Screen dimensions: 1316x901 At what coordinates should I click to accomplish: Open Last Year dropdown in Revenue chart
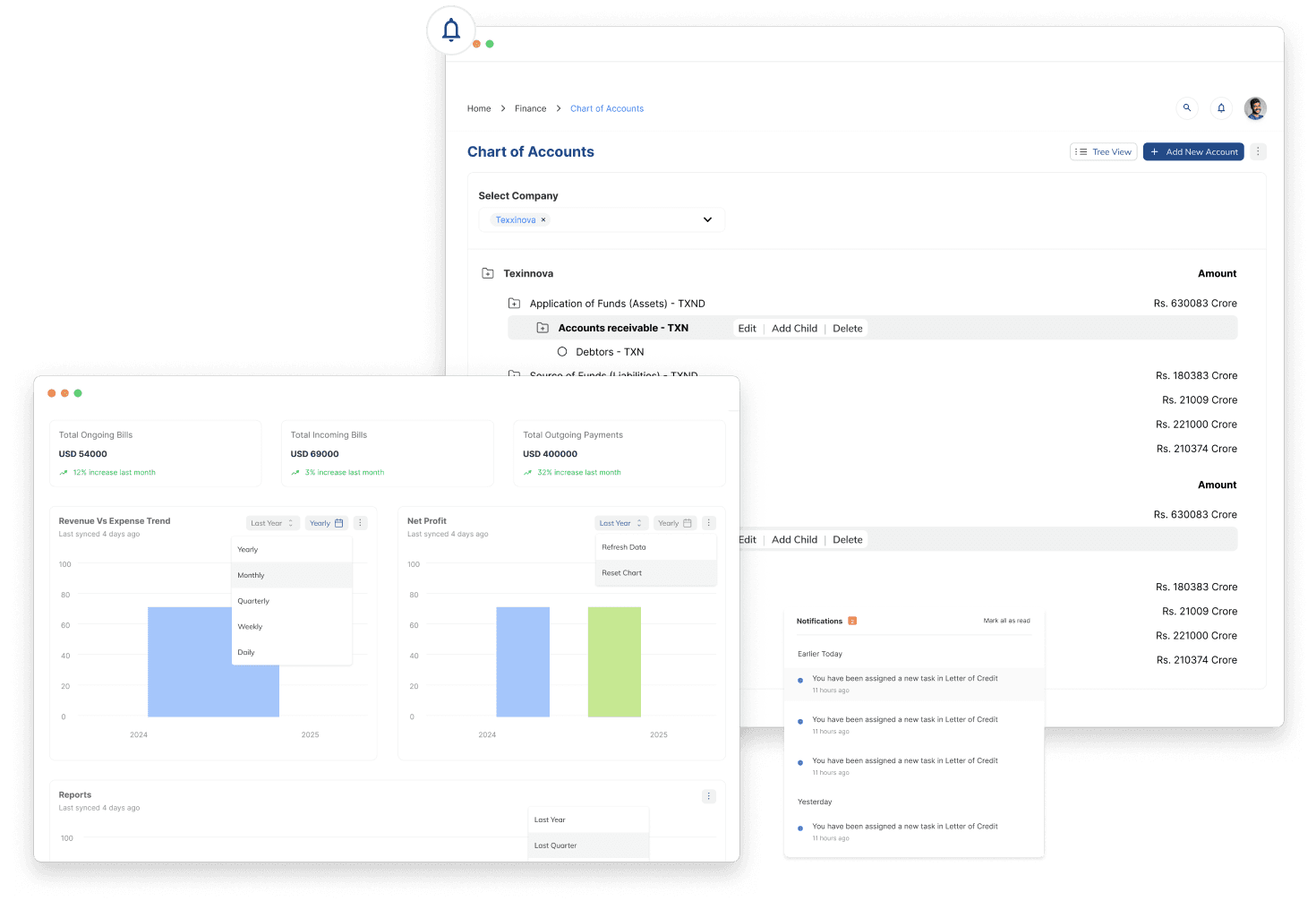[x=272, y=523]
